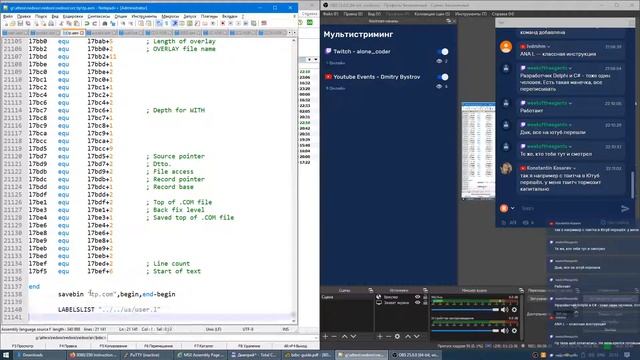Adjust the second mixer channel volume slider
Viewport: 640px width, 360px height.
click(465, 331)
